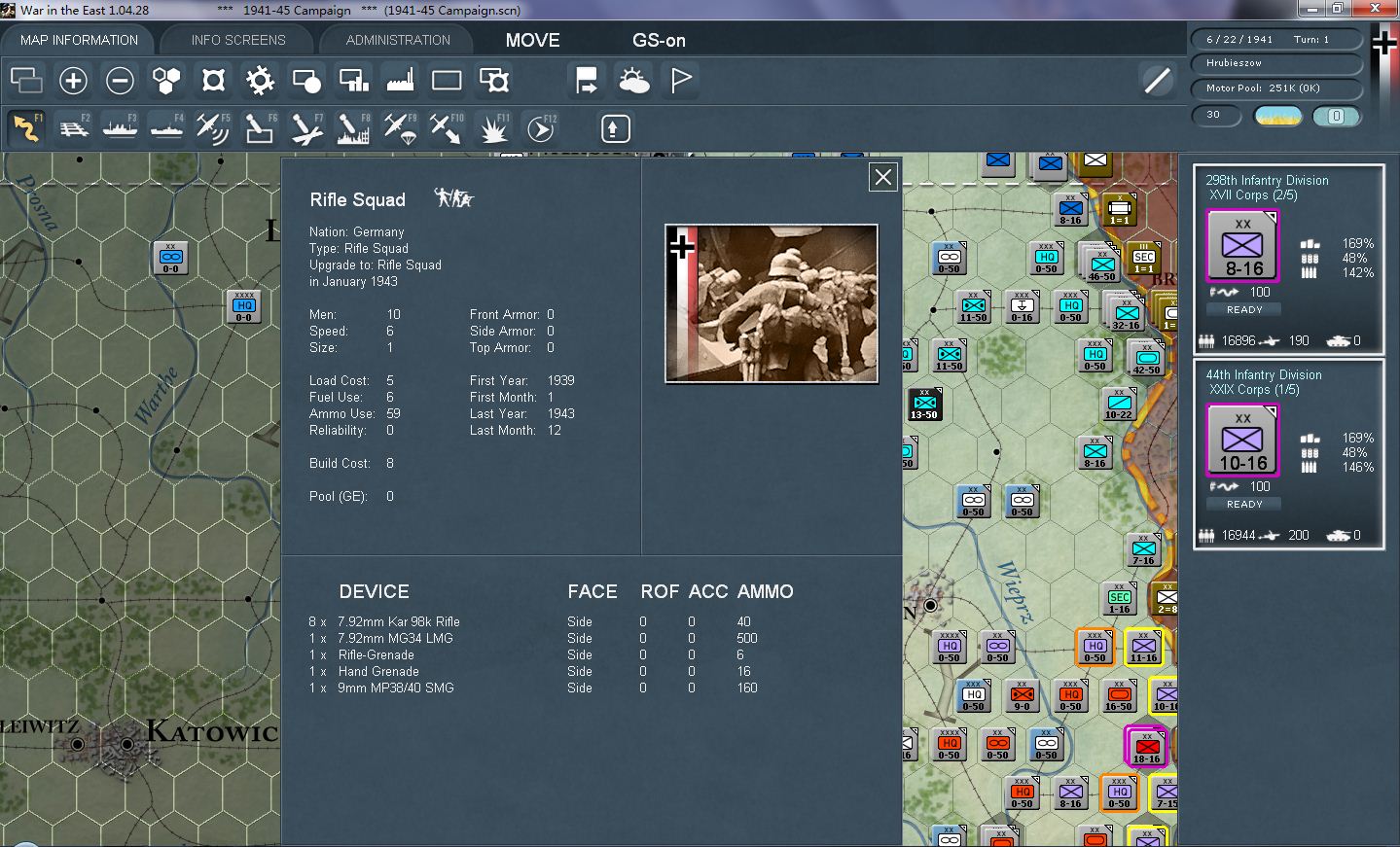This screenshot has width=1400, height=847.
Task: Click the Motor Pool status field
Action: (x=1275, y=88)
